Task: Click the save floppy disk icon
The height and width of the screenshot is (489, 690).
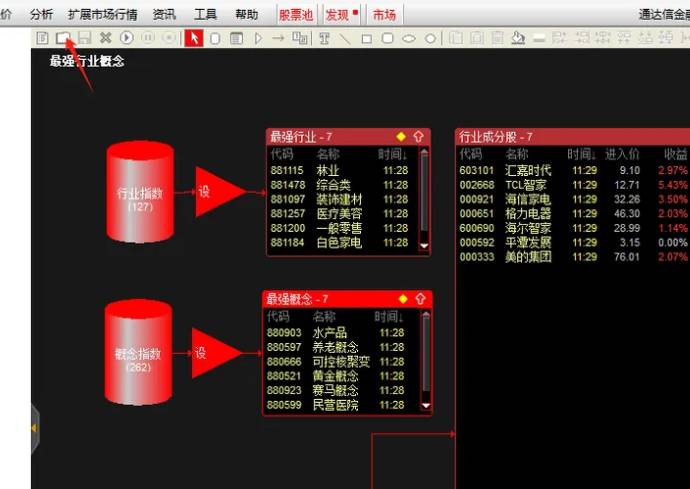Action: [84, 38]
